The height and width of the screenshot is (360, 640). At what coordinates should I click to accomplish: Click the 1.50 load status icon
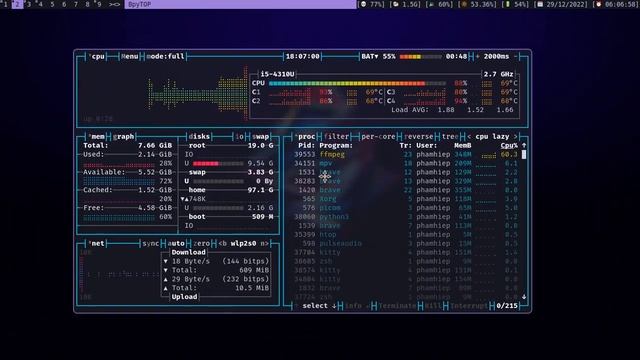click(396, 4)
